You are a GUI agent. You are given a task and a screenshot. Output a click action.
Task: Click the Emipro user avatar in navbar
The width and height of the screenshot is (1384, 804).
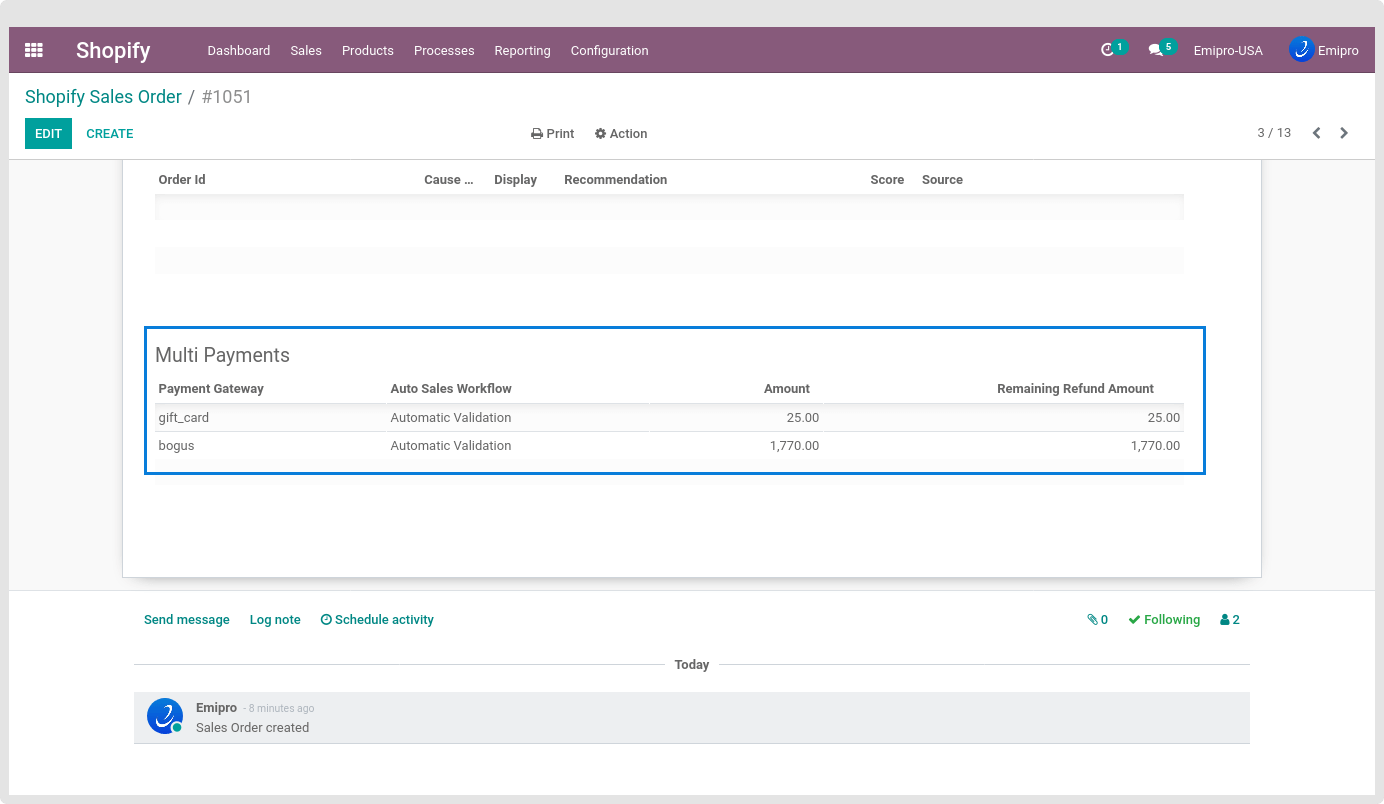[x=1301, y=50]
